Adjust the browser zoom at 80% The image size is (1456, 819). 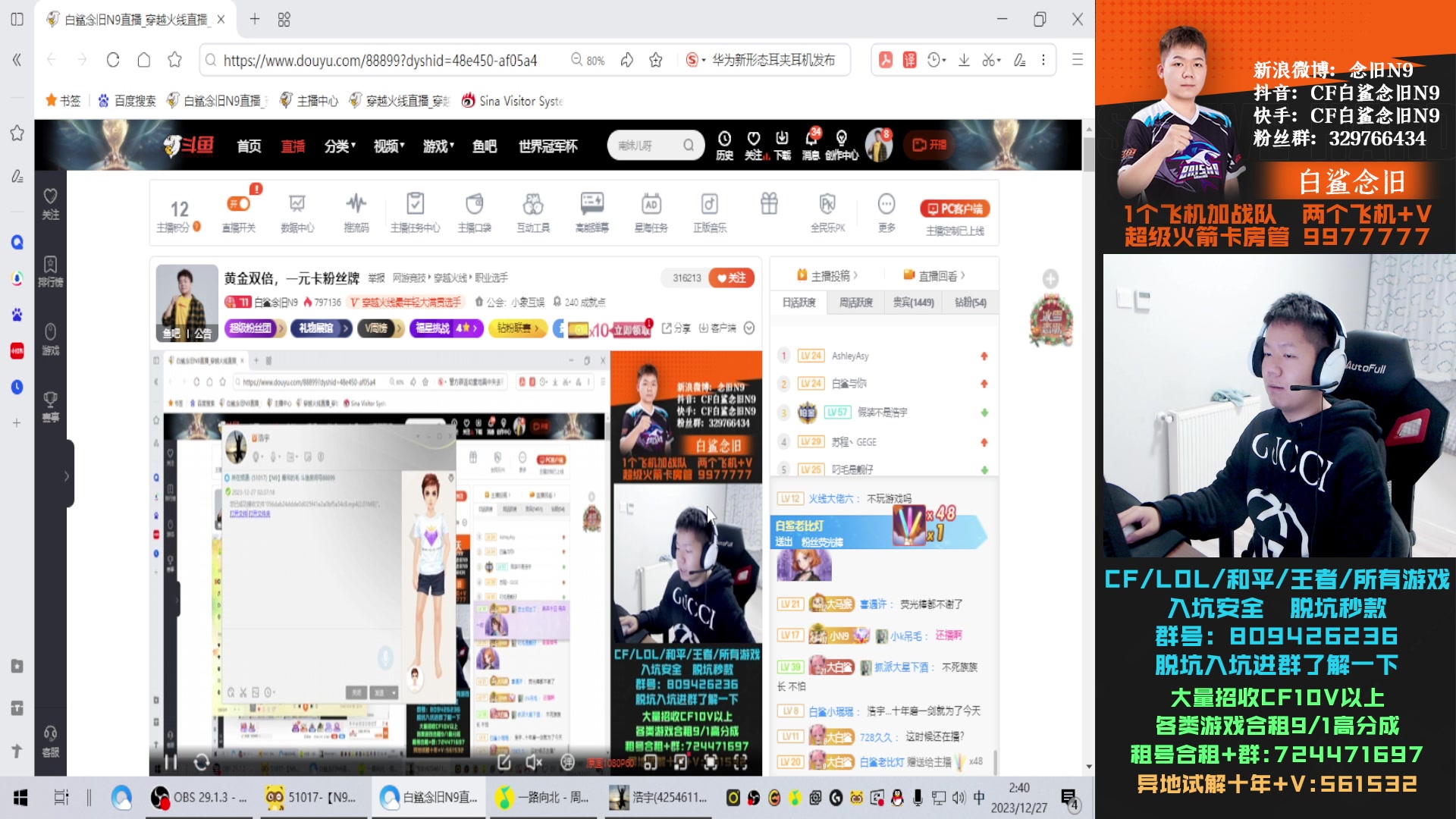click(588, 60)
